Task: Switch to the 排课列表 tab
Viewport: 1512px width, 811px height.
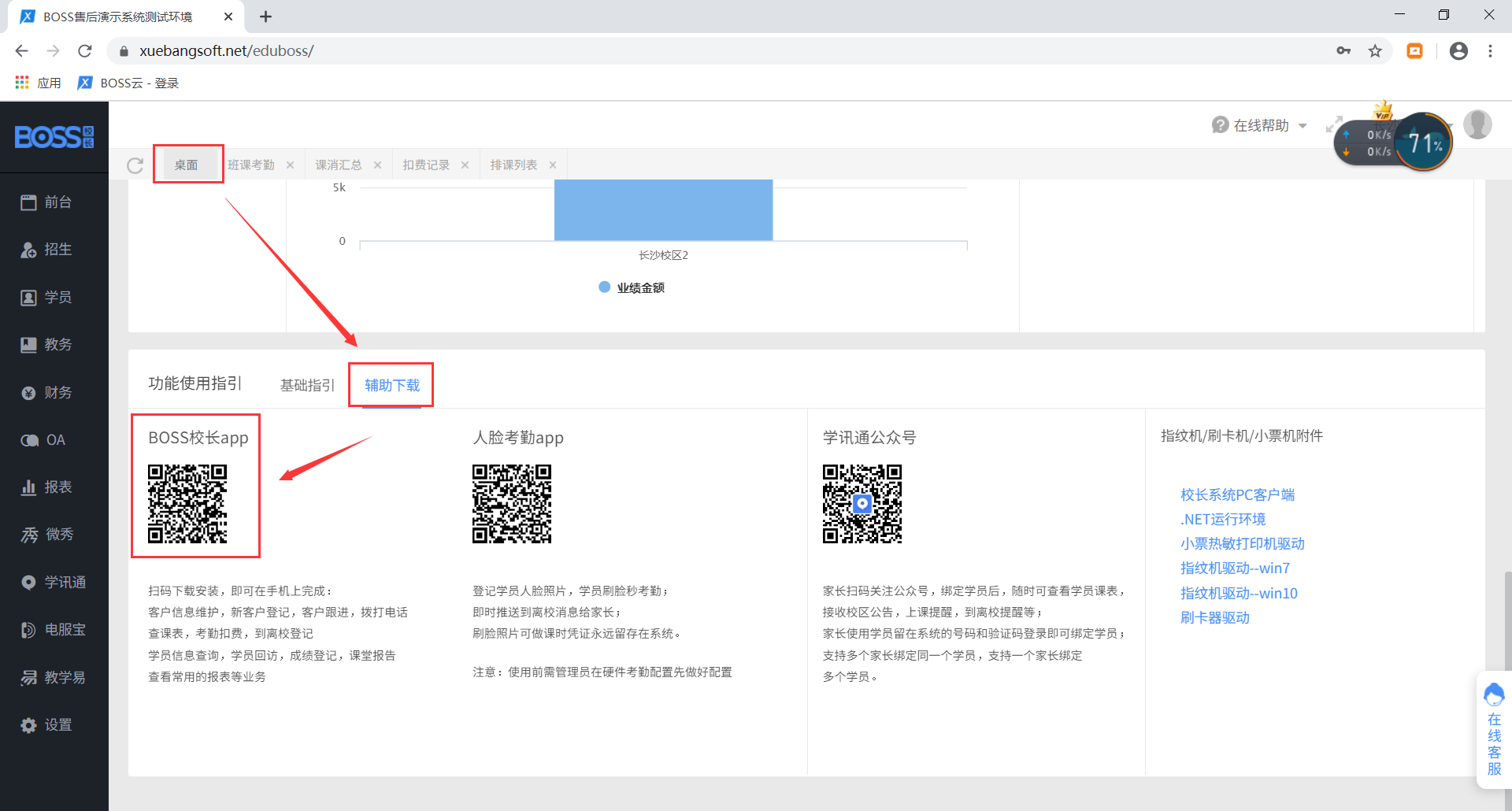Action: (513, 165)
